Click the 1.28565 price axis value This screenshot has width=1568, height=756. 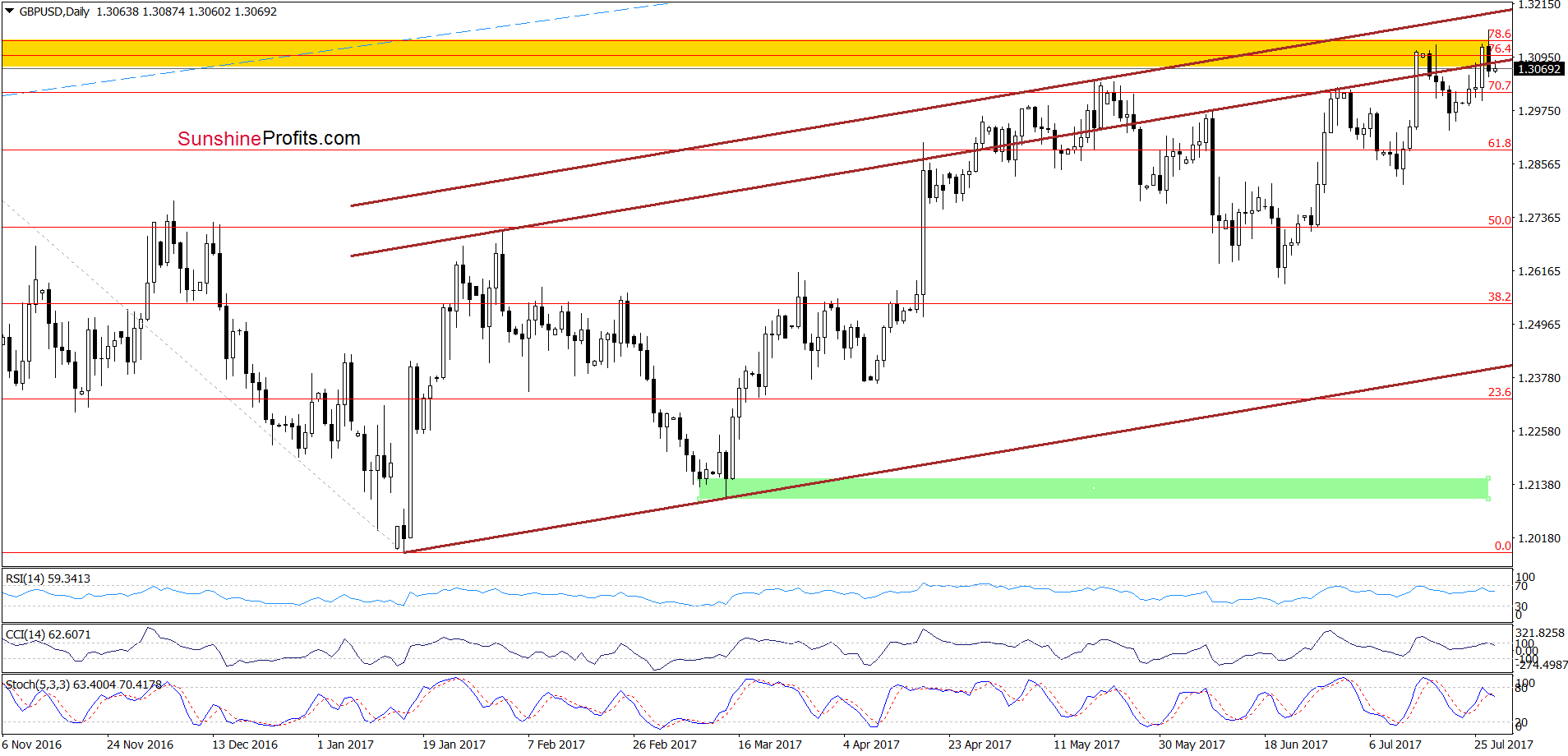(1538, 164)
